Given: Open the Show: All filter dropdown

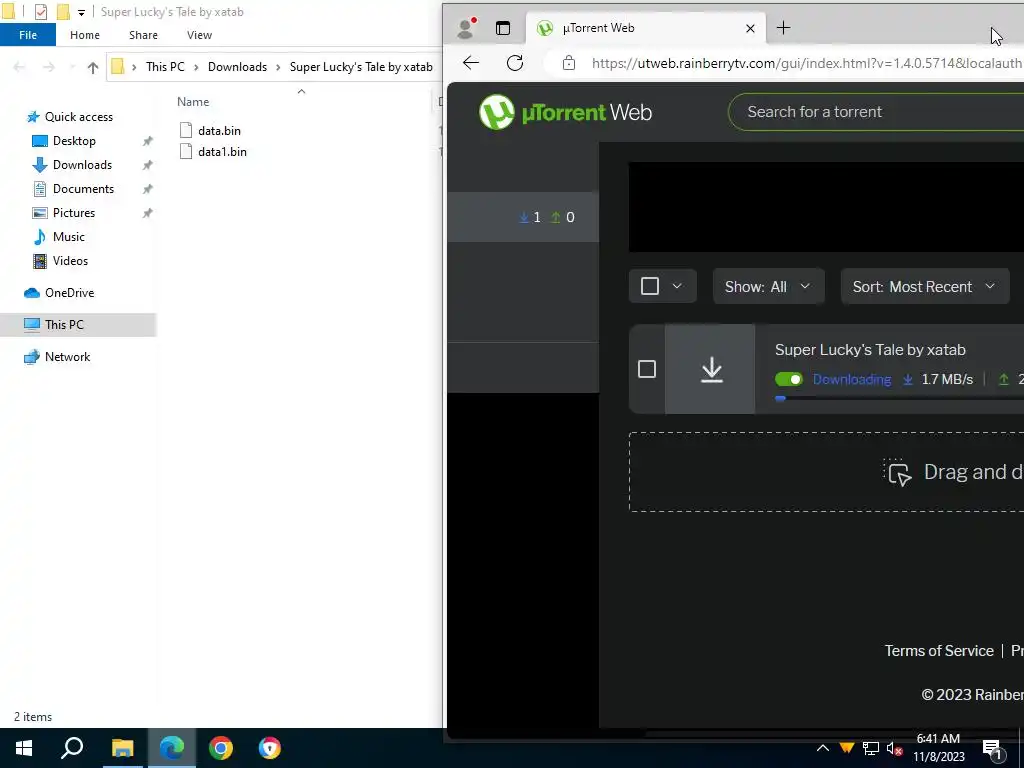Looking at the screenshot, I should click(769, 286).
